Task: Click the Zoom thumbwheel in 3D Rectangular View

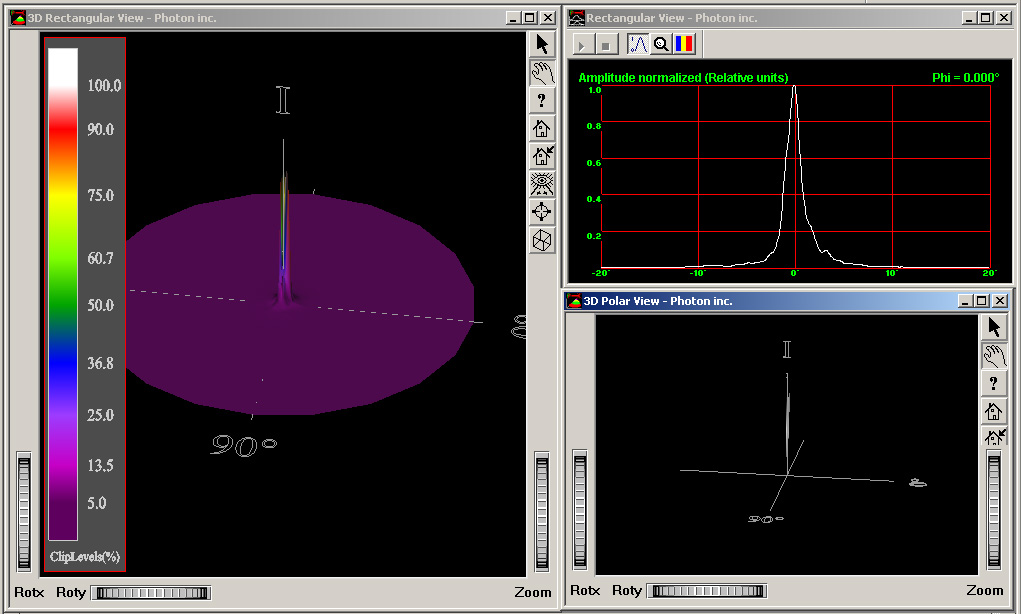Action: coord(542,513)
